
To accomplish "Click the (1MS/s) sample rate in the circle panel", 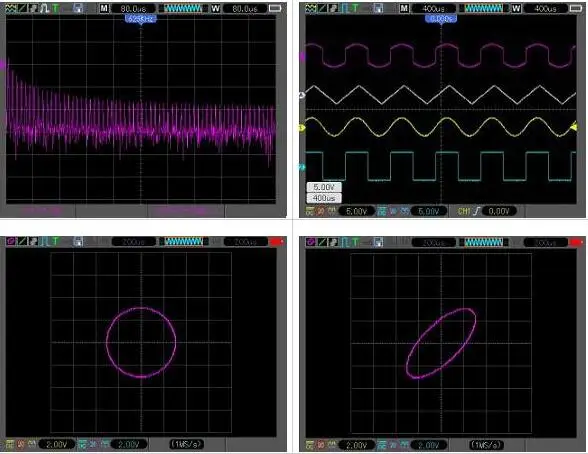I will pos(187,445).
